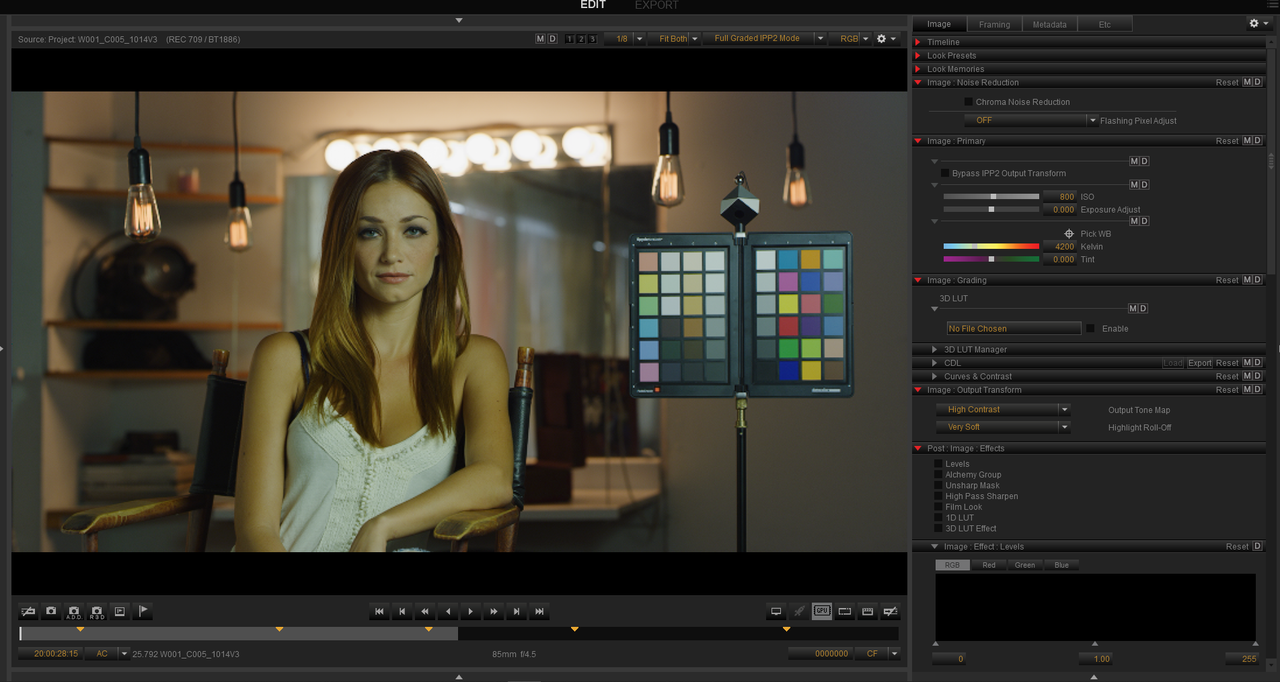Image resolution: width=1280 pixels, height=682 pixels.
Task: Enable the Unsharp Mask effect checkbox
Action: 938,486
